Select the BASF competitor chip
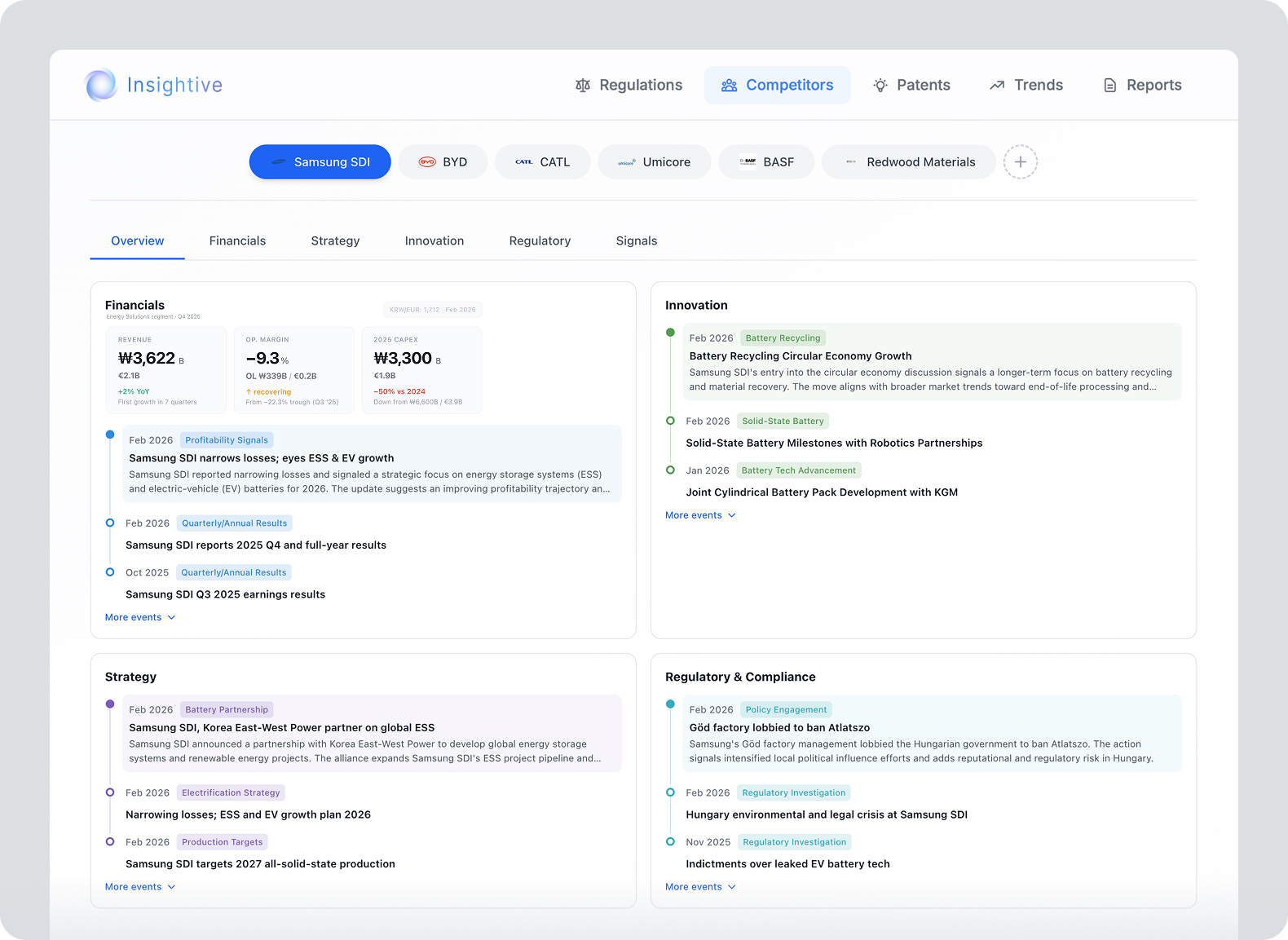The width and height of the screenshot is (1288, 940). coord(766,162)
